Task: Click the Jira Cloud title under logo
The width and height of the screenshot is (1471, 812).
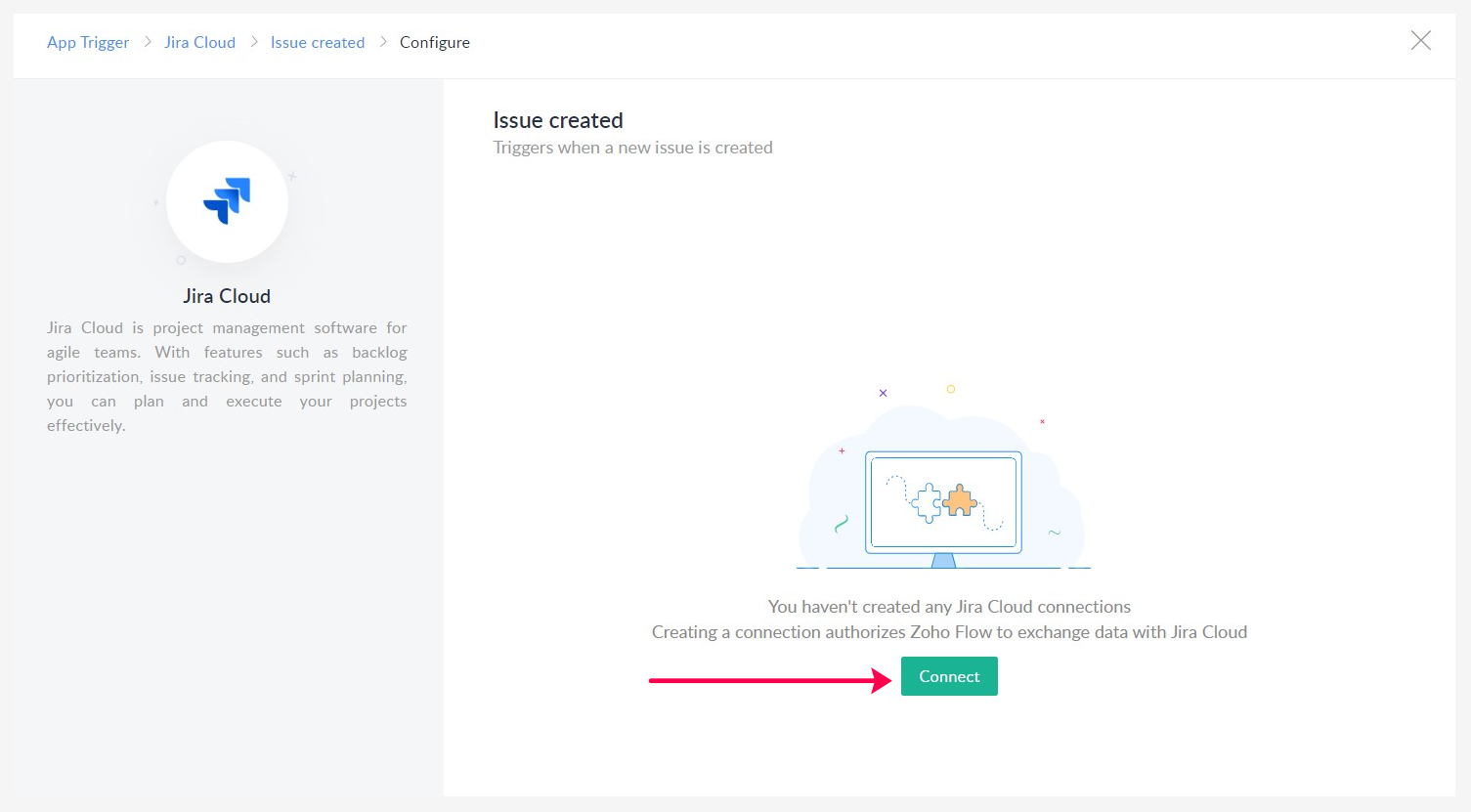Action: point(227,296)
